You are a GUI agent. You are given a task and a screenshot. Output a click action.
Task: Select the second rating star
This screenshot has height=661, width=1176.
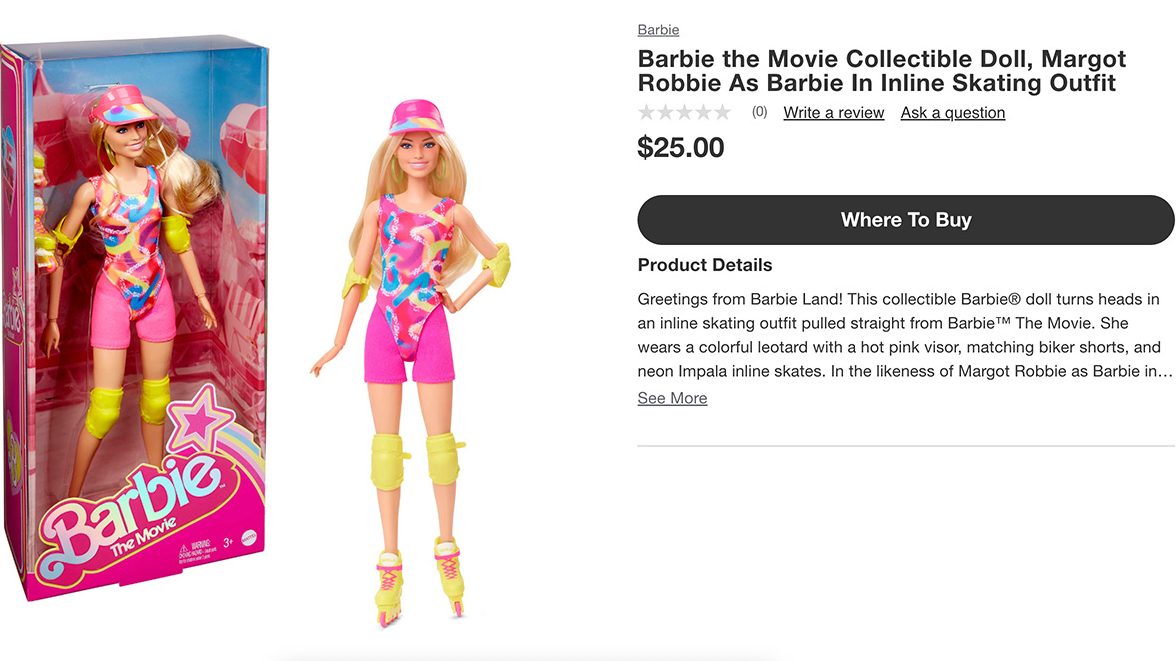click(665, 112)
